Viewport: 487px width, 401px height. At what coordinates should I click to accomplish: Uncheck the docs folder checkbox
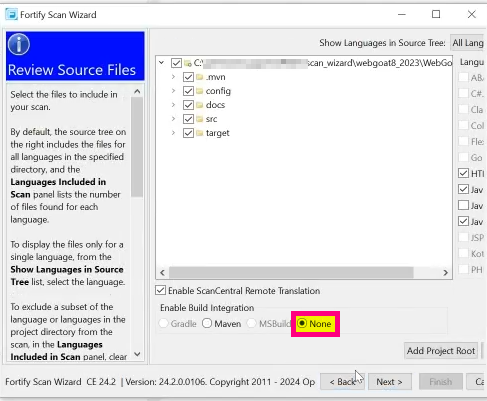coord(188,105)
